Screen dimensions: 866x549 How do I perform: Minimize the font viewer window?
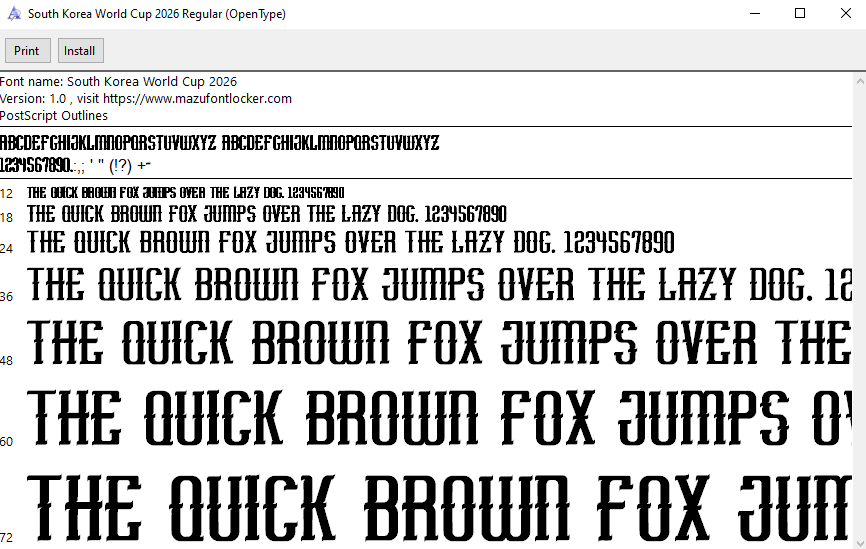755,14
